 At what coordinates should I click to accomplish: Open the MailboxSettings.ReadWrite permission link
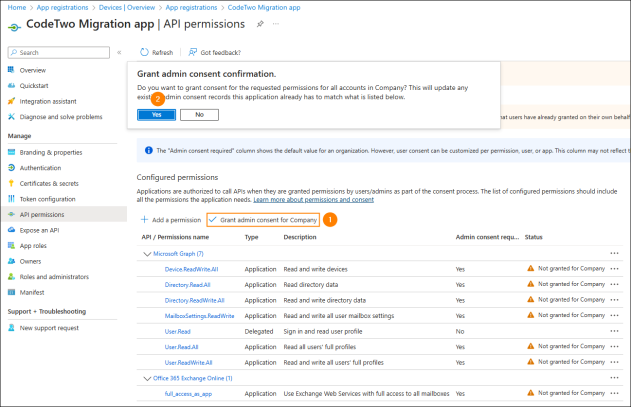[199, 316]
